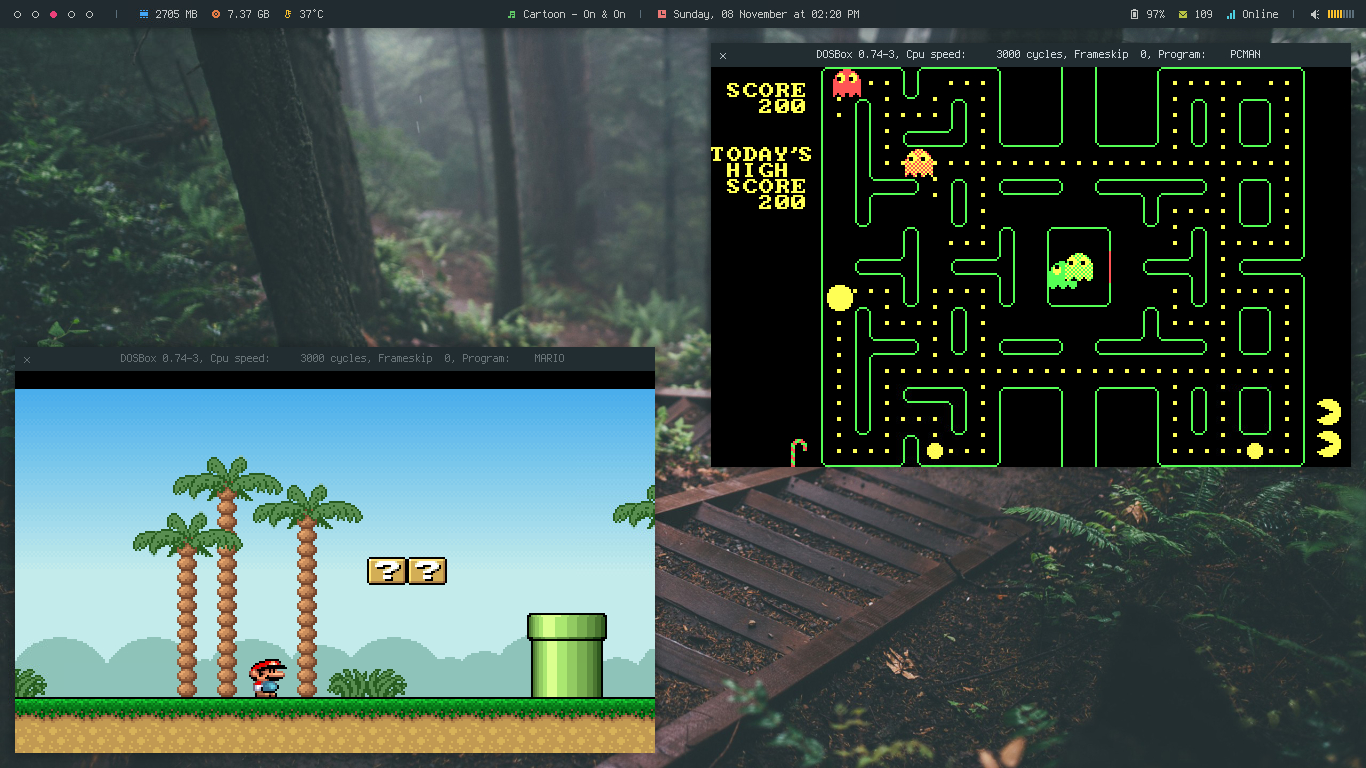Click the red calendar icon
The width and height of the screenshot is (1366, 768).
pyautogui.click(x=661, y=15)
